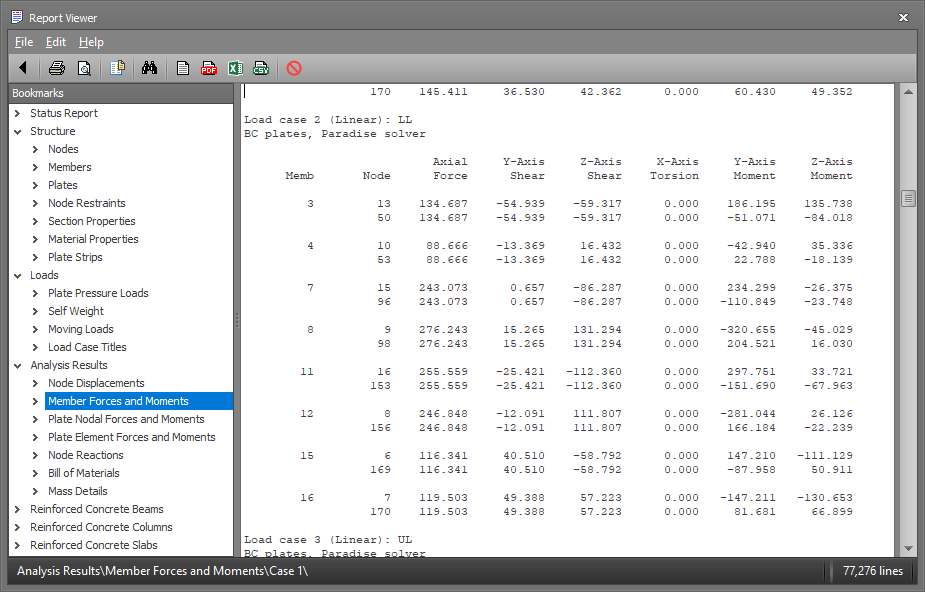The width and height of the screenshot is (925, 592).
Task: Select Plate Element Forces and Moments
Action: point(132,437)
